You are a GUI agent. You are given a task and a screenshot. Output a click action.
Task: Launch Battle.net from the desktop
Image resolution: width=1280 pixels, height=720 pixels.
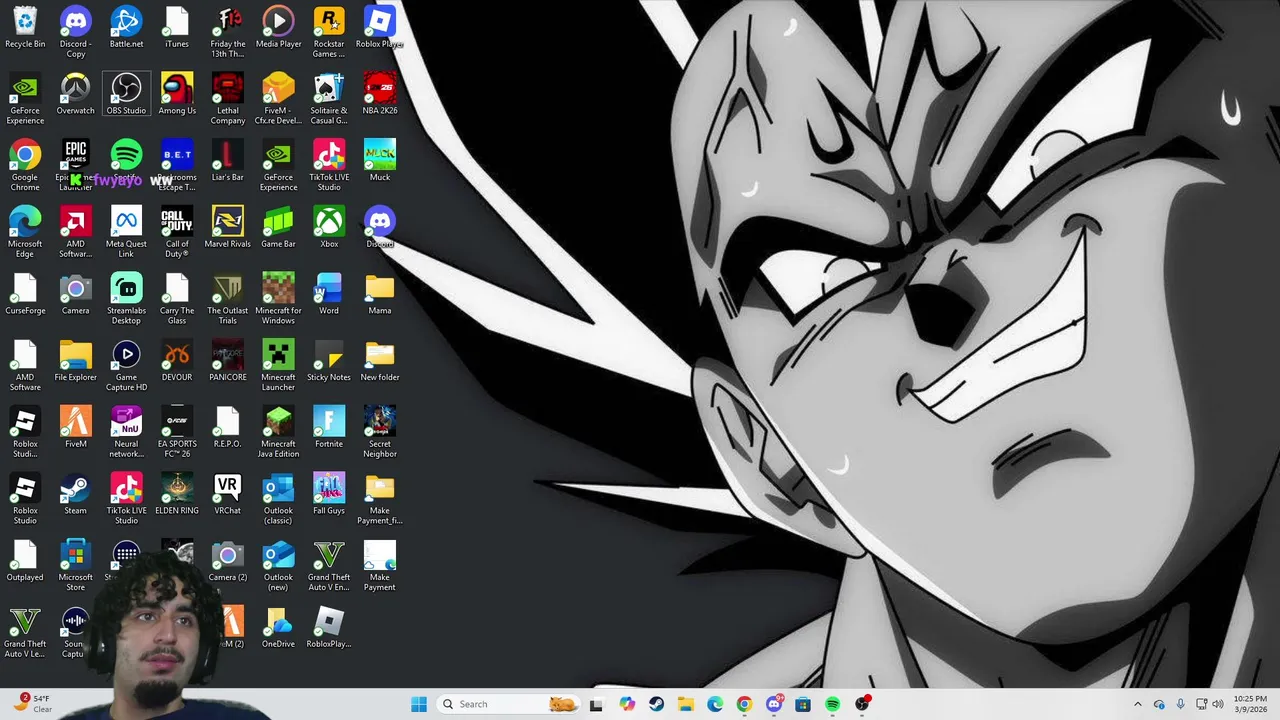coord(126,28)
